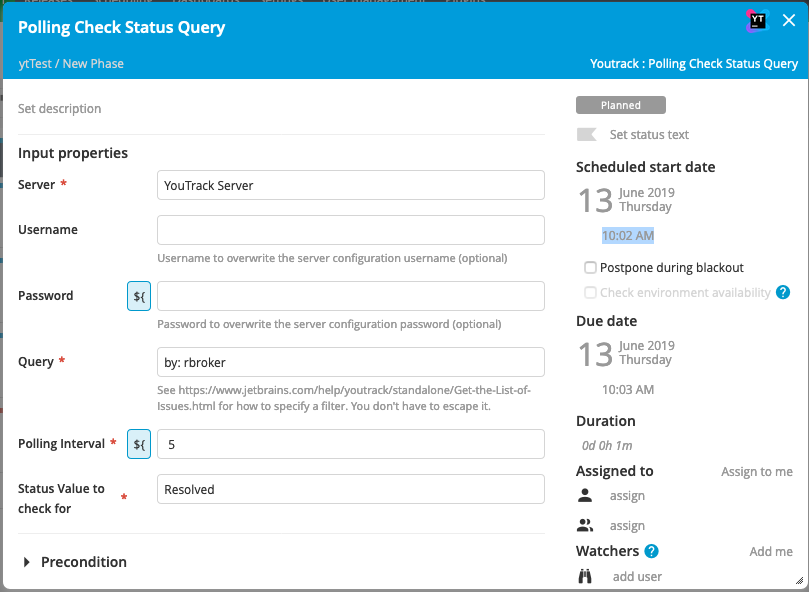The width and height of the screenshot is (809, 592).
Task: Click the Input properties heading
Action: [x=73, y=153]
